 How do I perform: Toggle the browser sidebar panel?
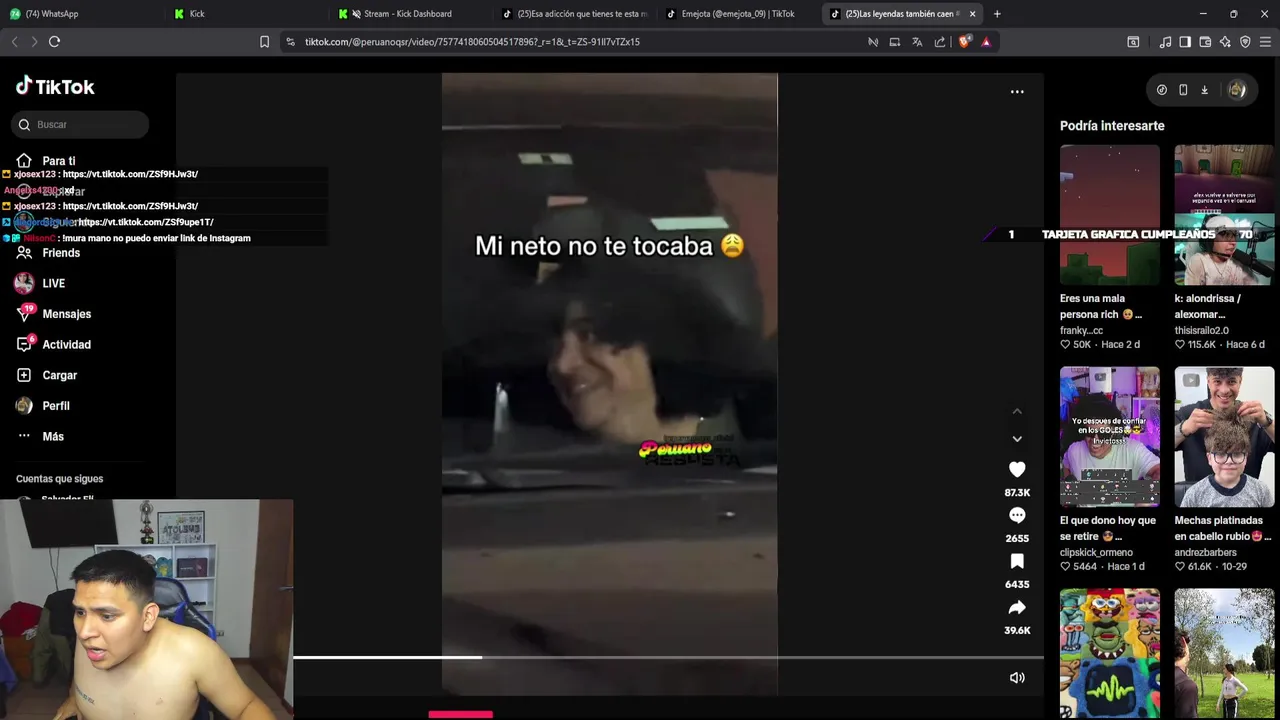tap(1185, 42)
